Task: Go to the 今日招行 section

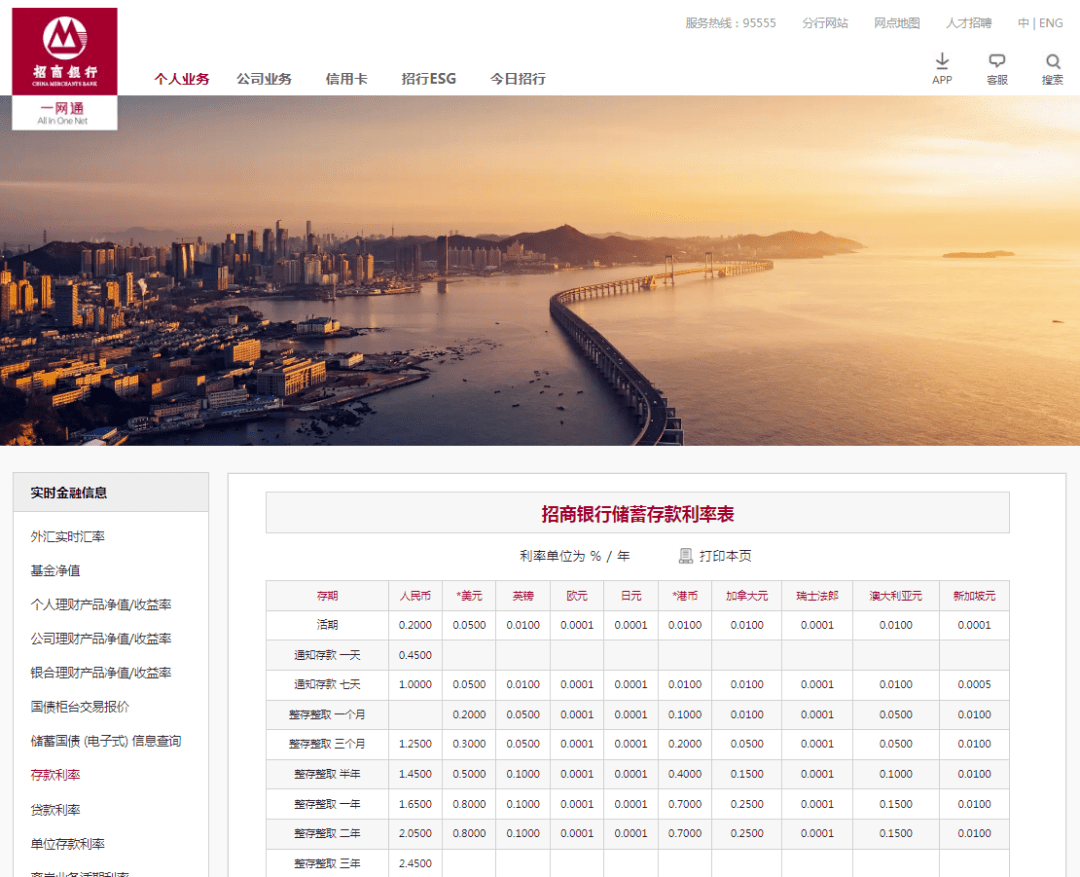Action: [x=518, y=79]
